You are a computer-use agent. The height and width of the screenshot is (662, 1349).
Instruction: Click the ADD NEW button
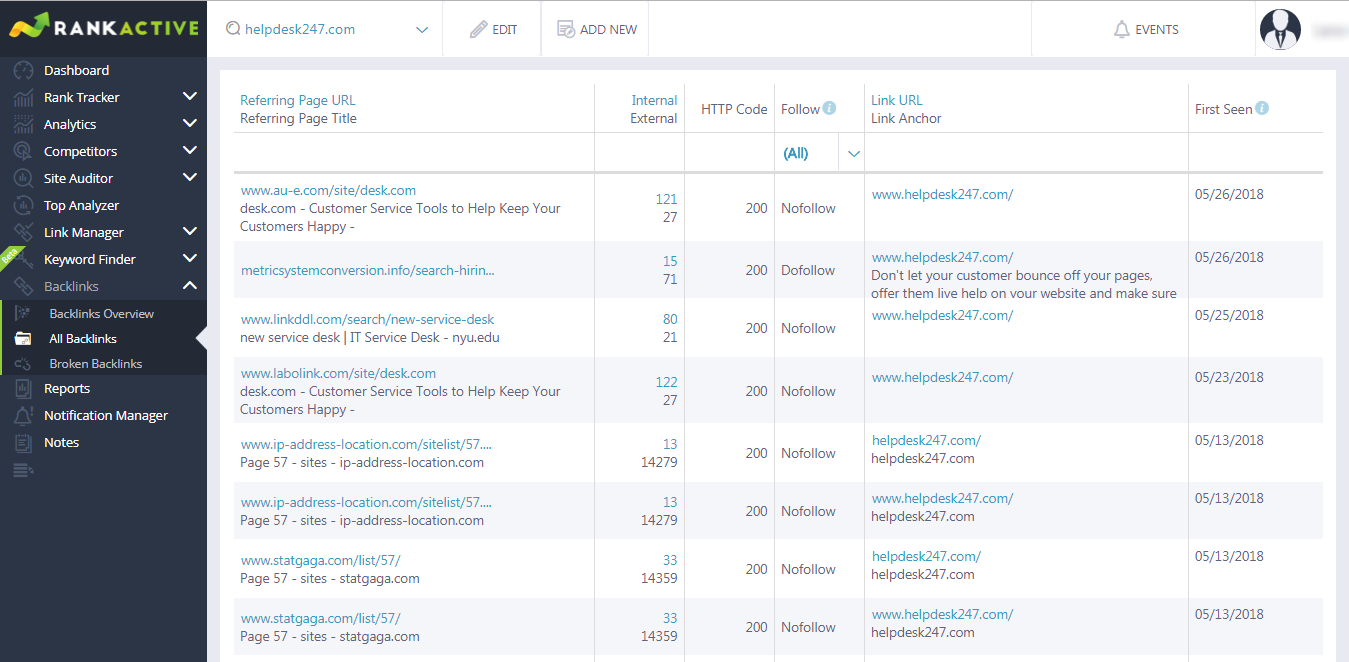point(596,30)
